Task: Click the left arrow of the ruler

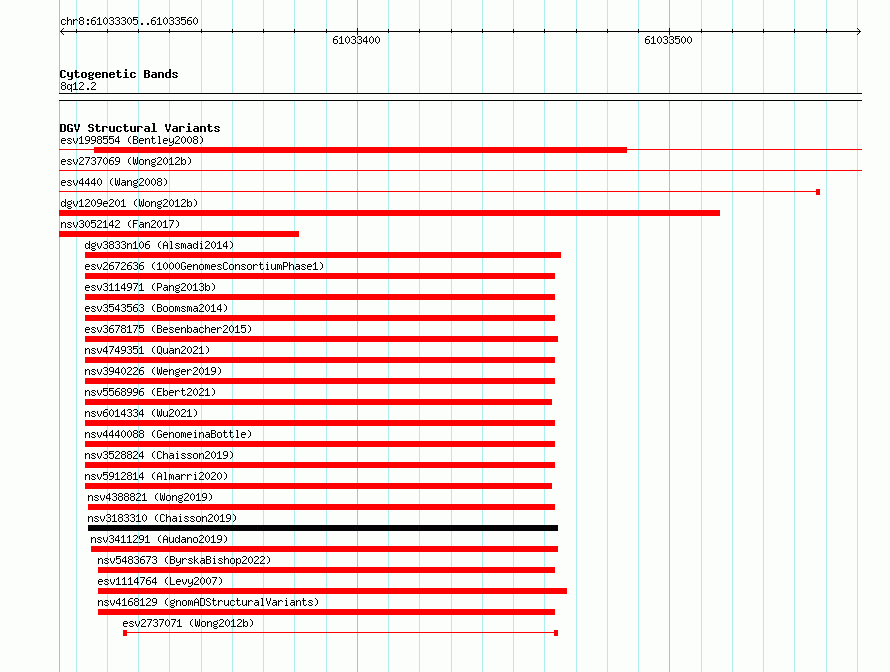Action: [62, 32]
